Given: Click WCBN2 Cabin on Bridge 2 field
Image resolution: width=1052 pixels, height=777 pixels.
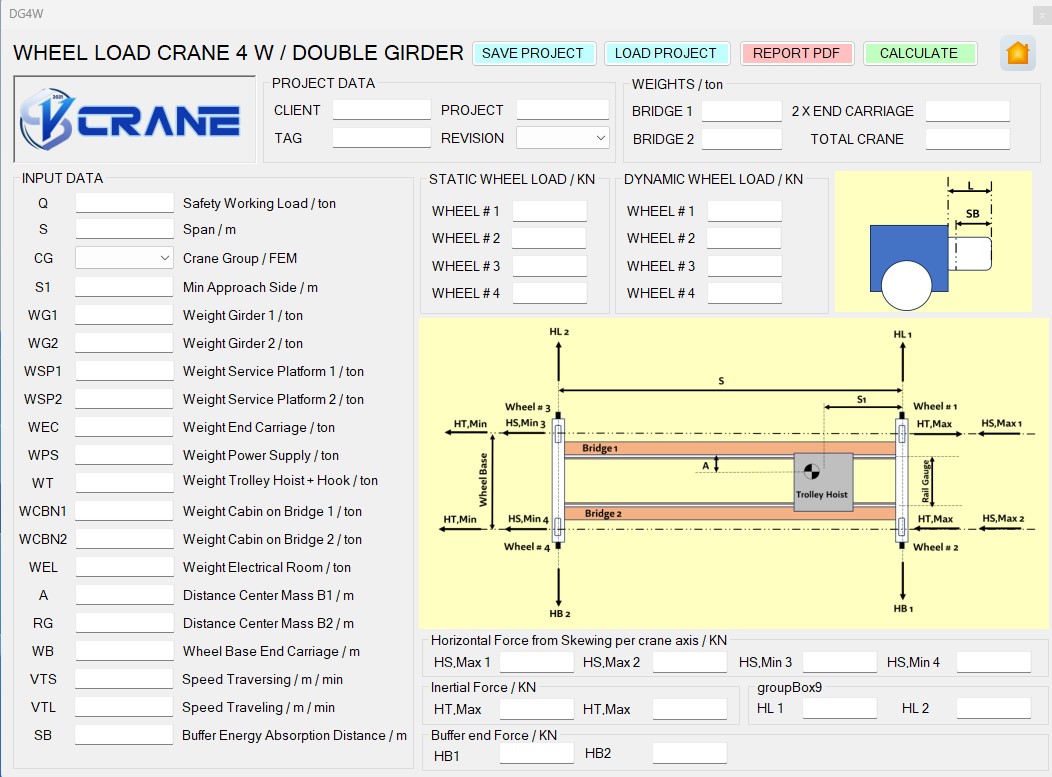Looking at the screenshot, I should [x=124, y=539].
